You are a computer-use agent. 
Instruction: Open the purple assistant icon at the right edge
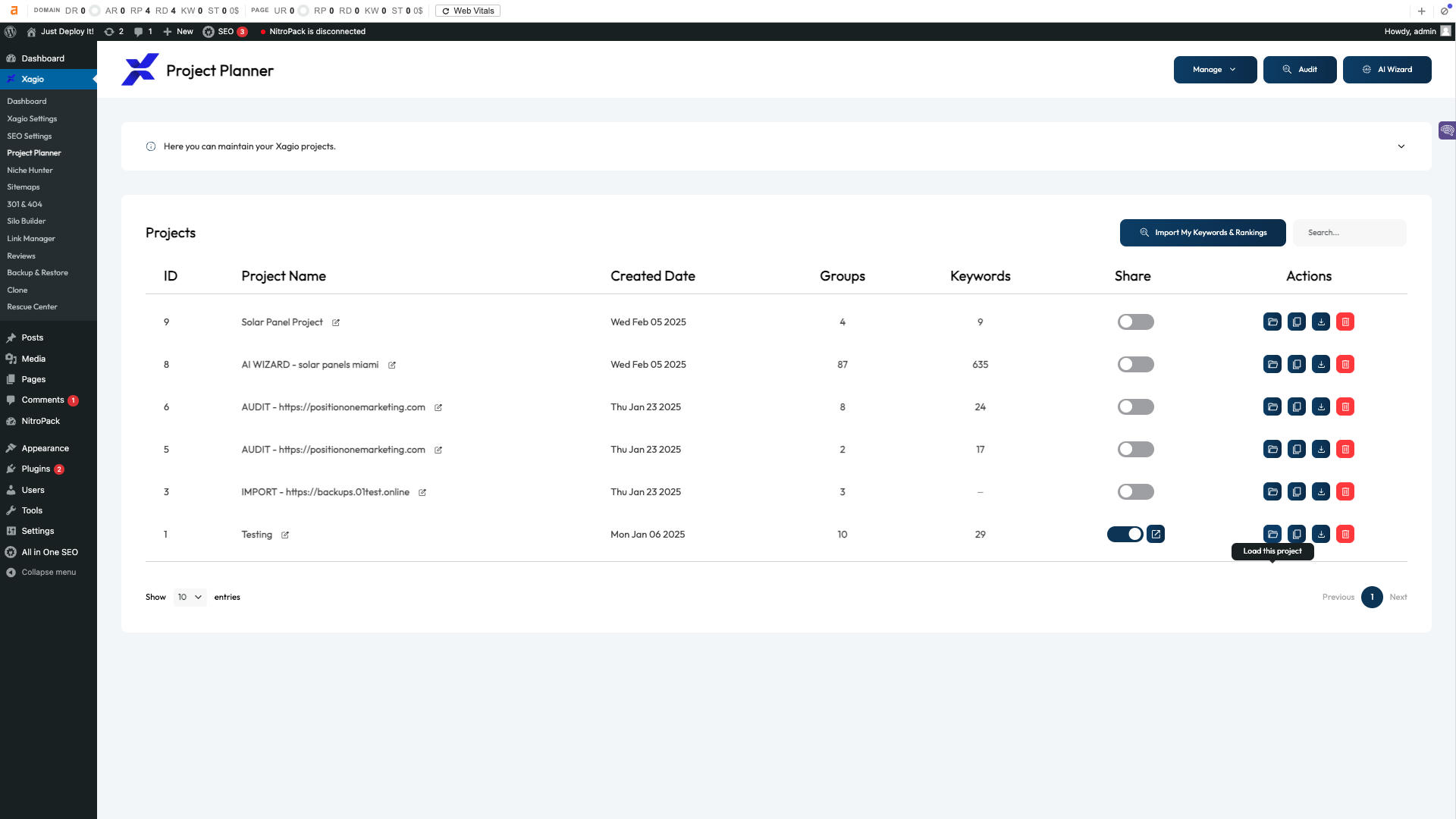[x=1447, y=130]
